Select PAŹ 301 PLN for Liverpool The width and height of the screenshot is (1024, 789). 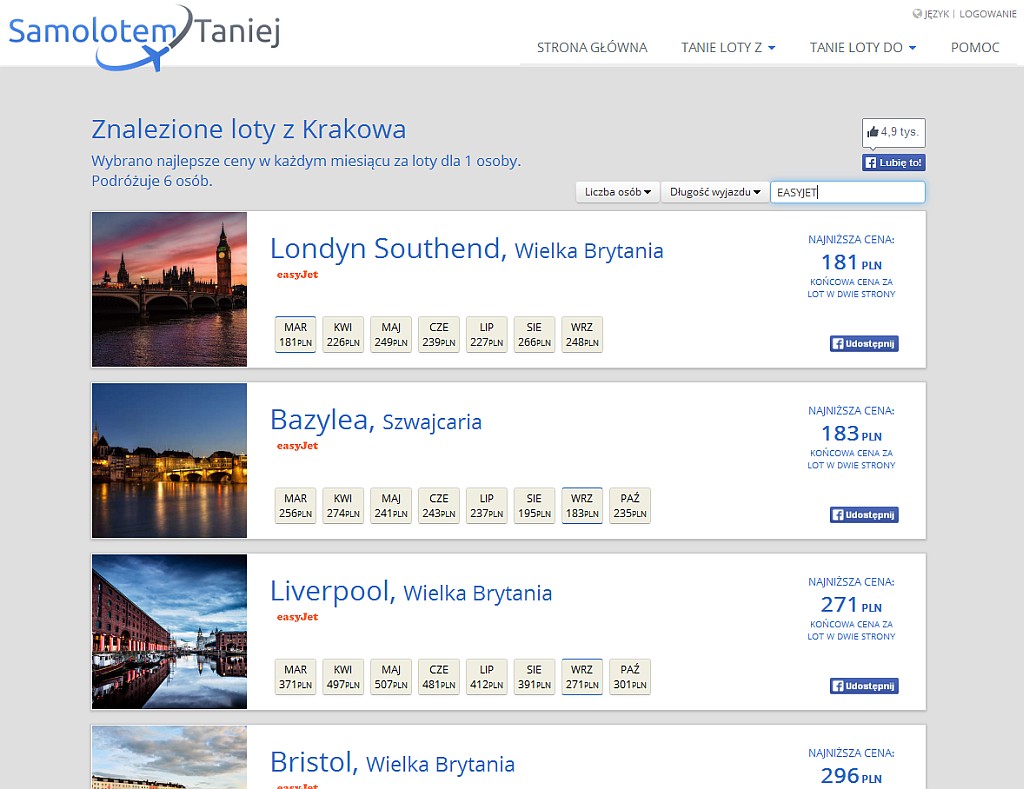[x=630, y=677]
